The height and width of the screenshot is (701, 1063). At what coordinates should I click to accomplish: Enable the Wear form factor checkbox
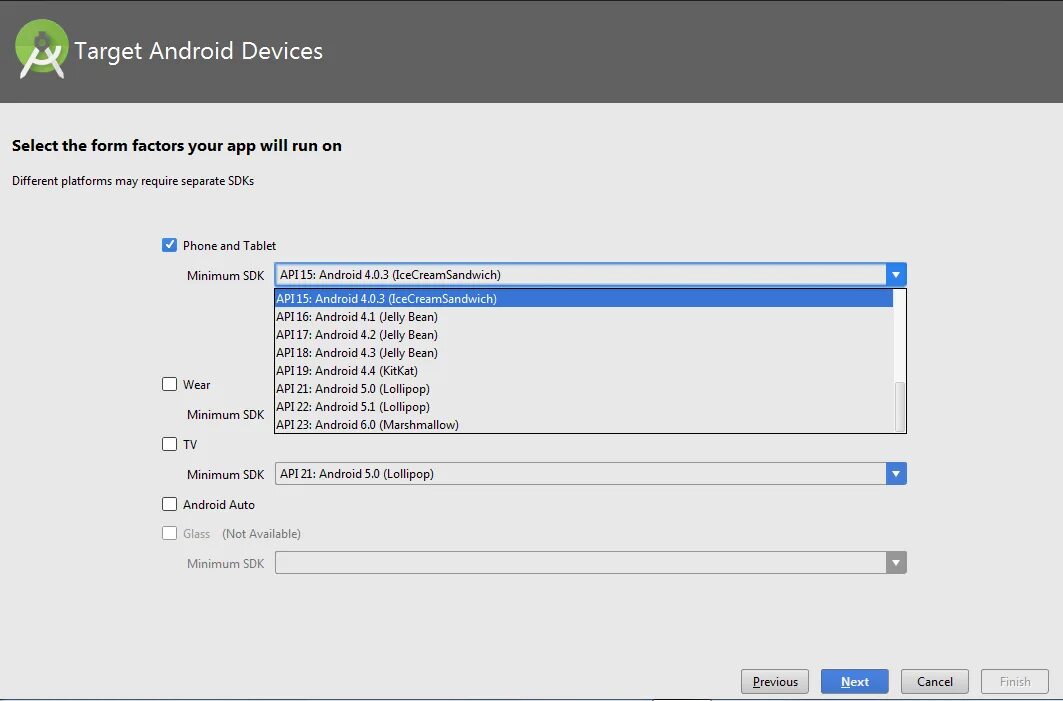pyautogui.click(x=169, y=384)
